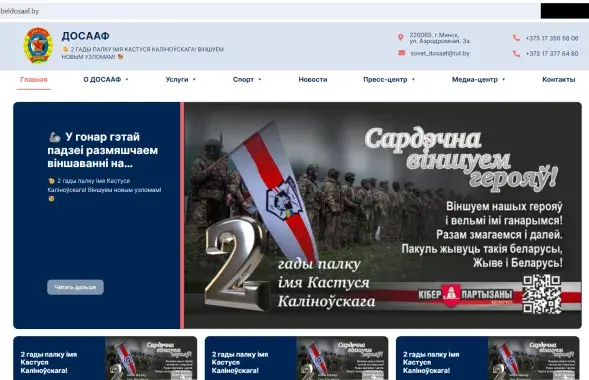
Task: Click phone icon beside +375 17 356 58 06
Action: pos(516,38)
